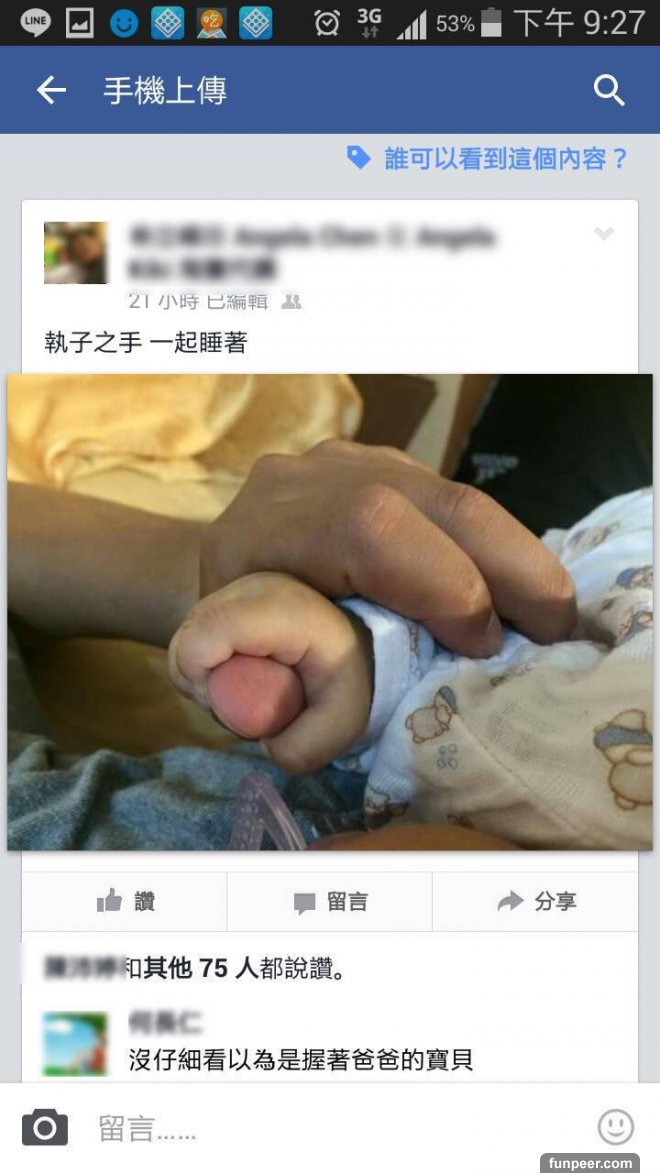Open the camera icon beside comment box
Viewport: 660px width, 1173px height.
pos(44,1127)
